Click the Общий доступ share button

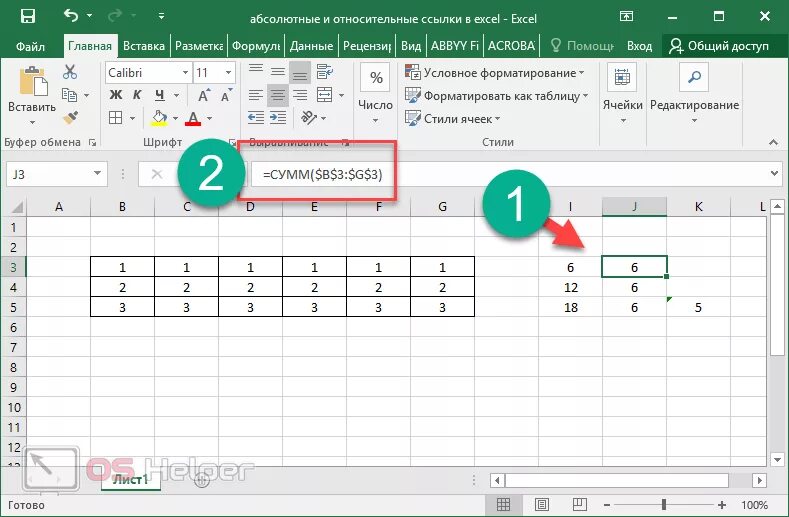coord(719,46)
